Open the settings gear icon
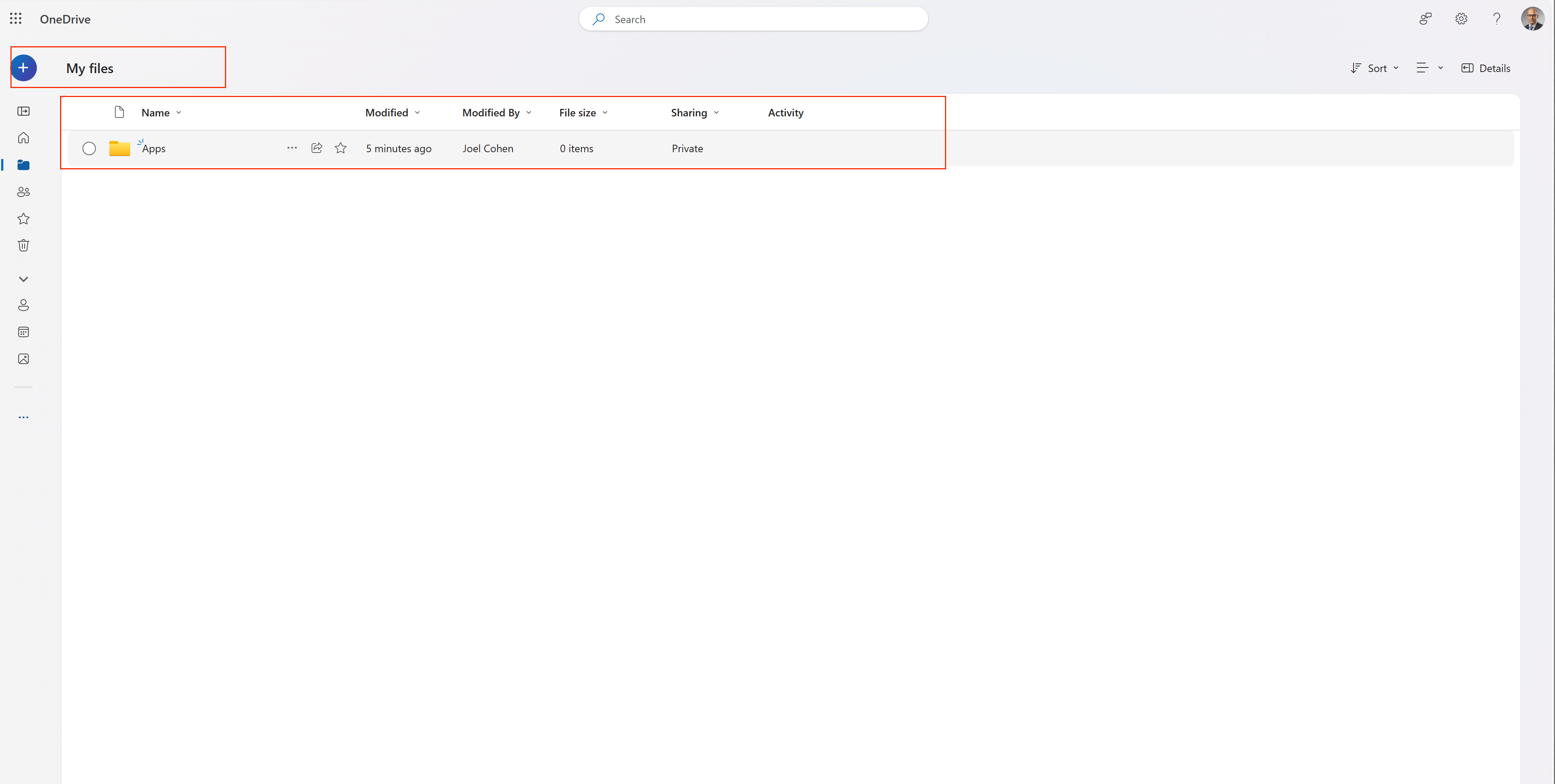This screenshot has width=1555, height=784. (1461, 19)
